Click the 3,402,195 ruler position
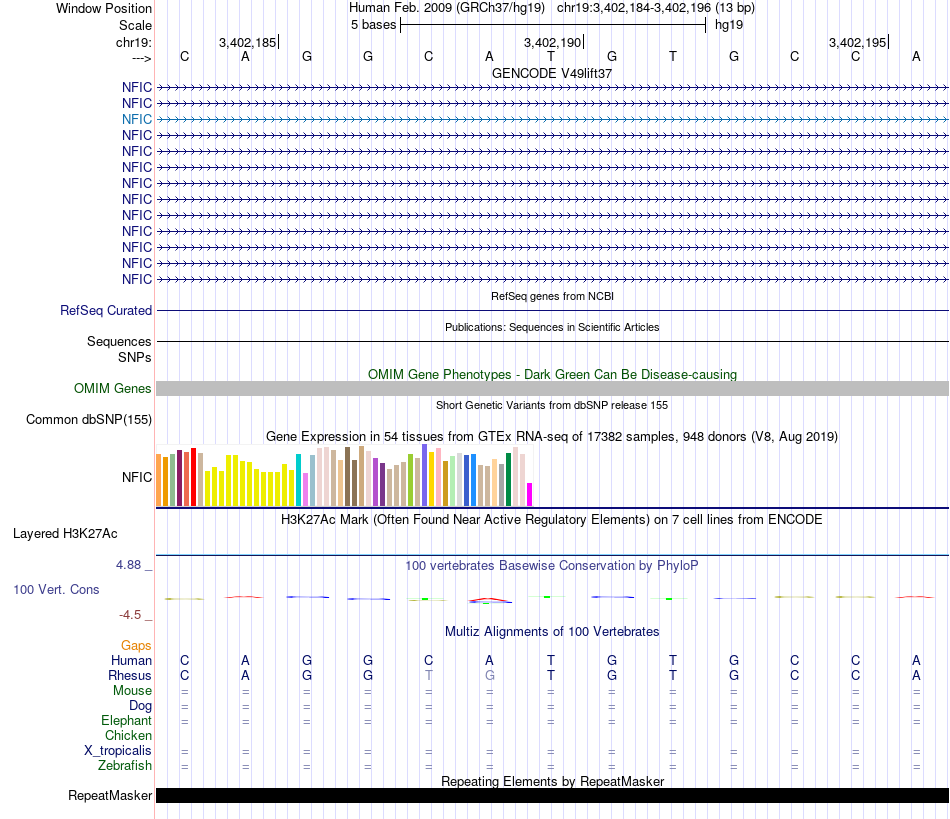Image resolution: width=950 pixels, height=819 pixels. tap(857, 42)
